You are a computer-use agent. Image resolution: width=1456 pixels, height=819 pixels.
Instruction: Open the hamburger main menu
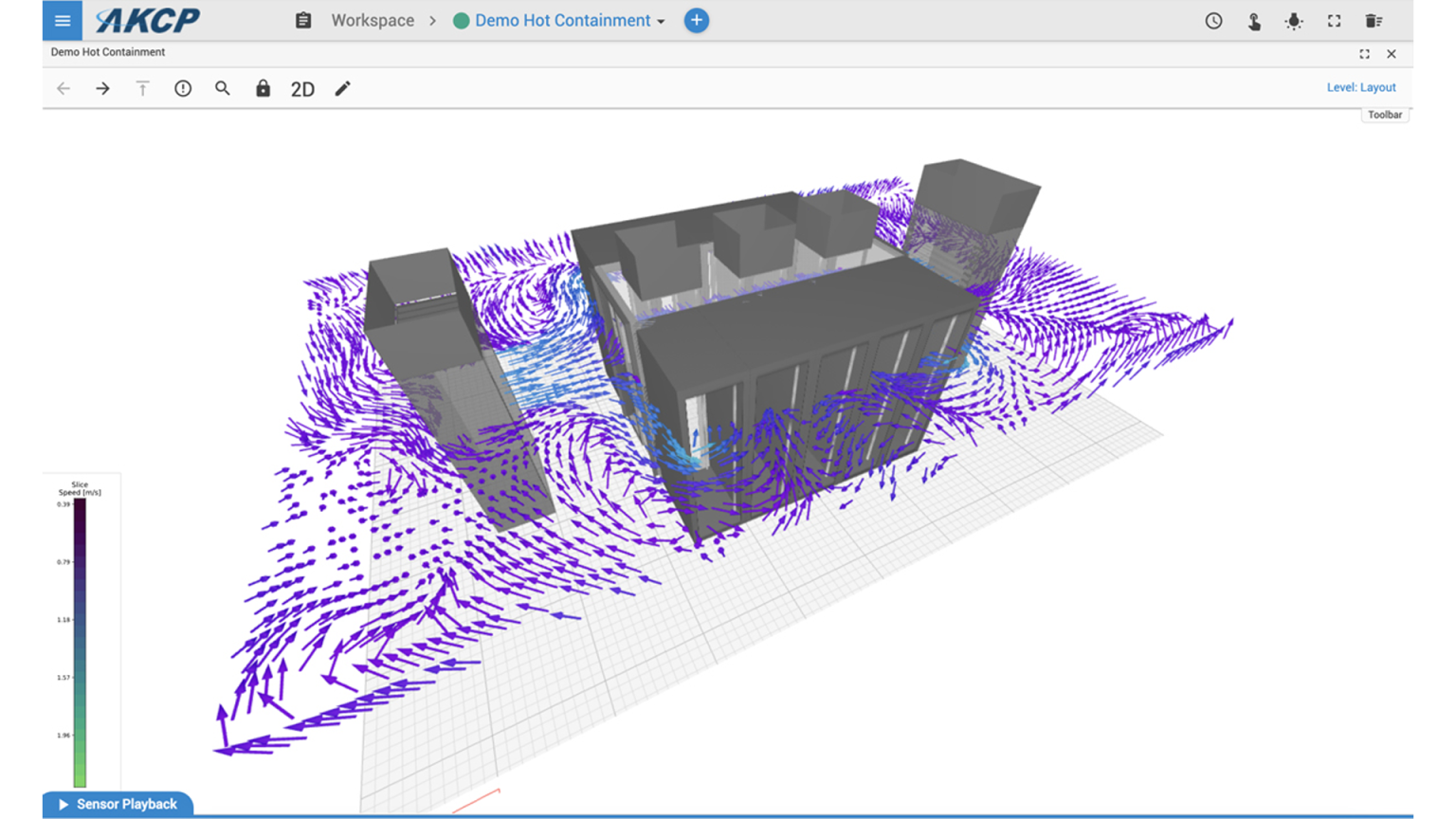[63, 21]
